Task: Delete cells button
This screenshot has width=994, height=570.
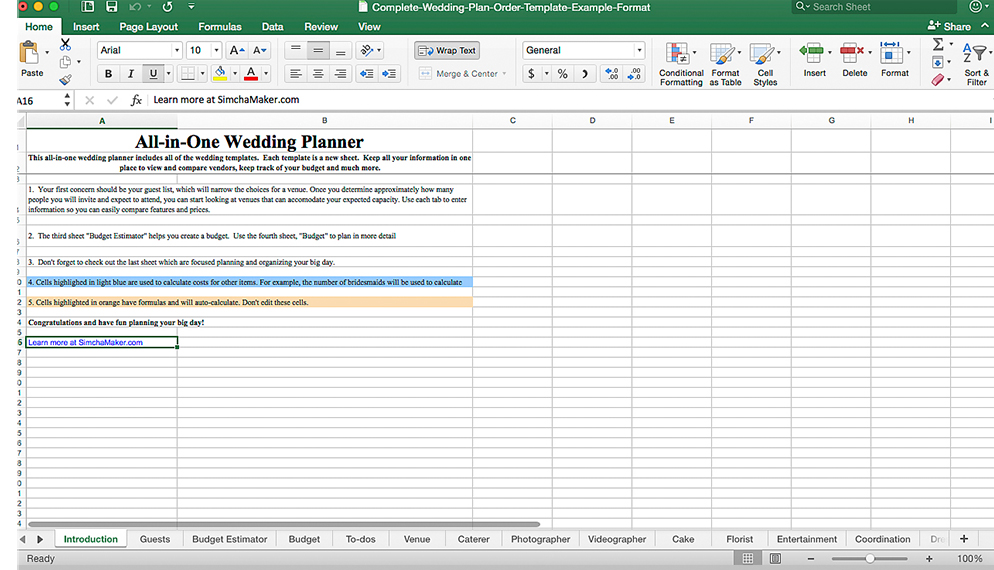Action: tap(855, 60)
